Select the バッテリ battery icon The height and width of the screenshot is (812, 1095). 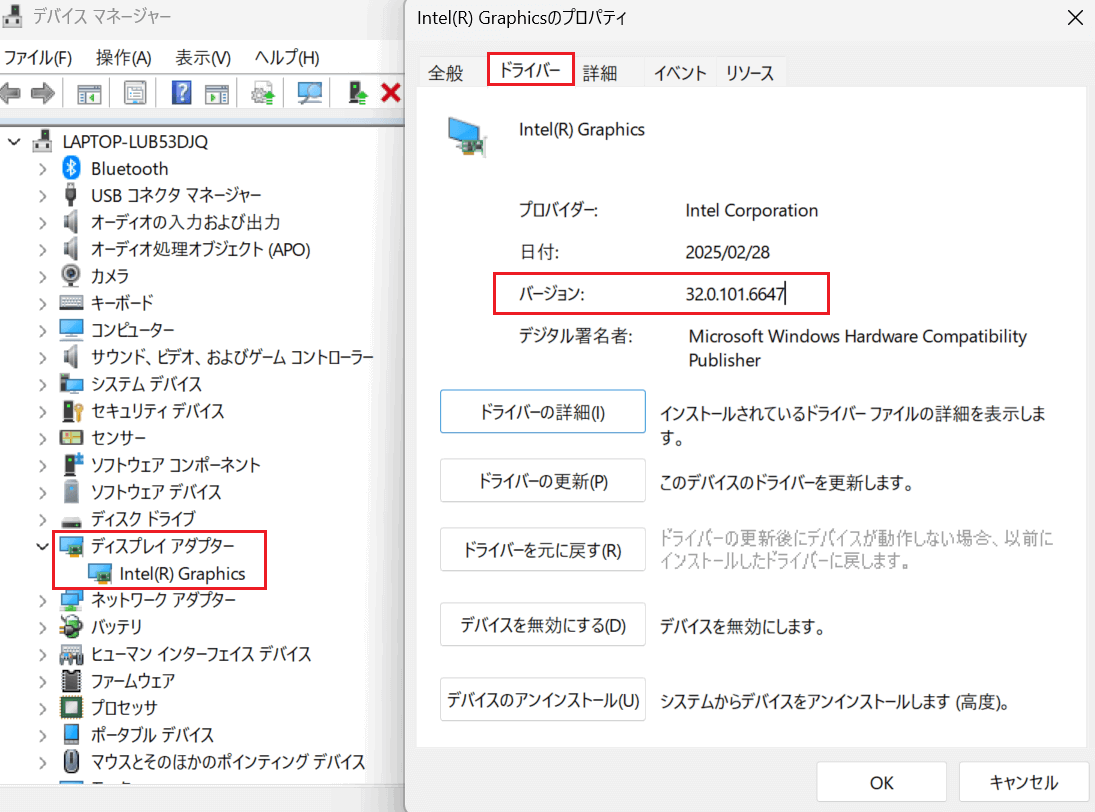click(x=71, y=626)
